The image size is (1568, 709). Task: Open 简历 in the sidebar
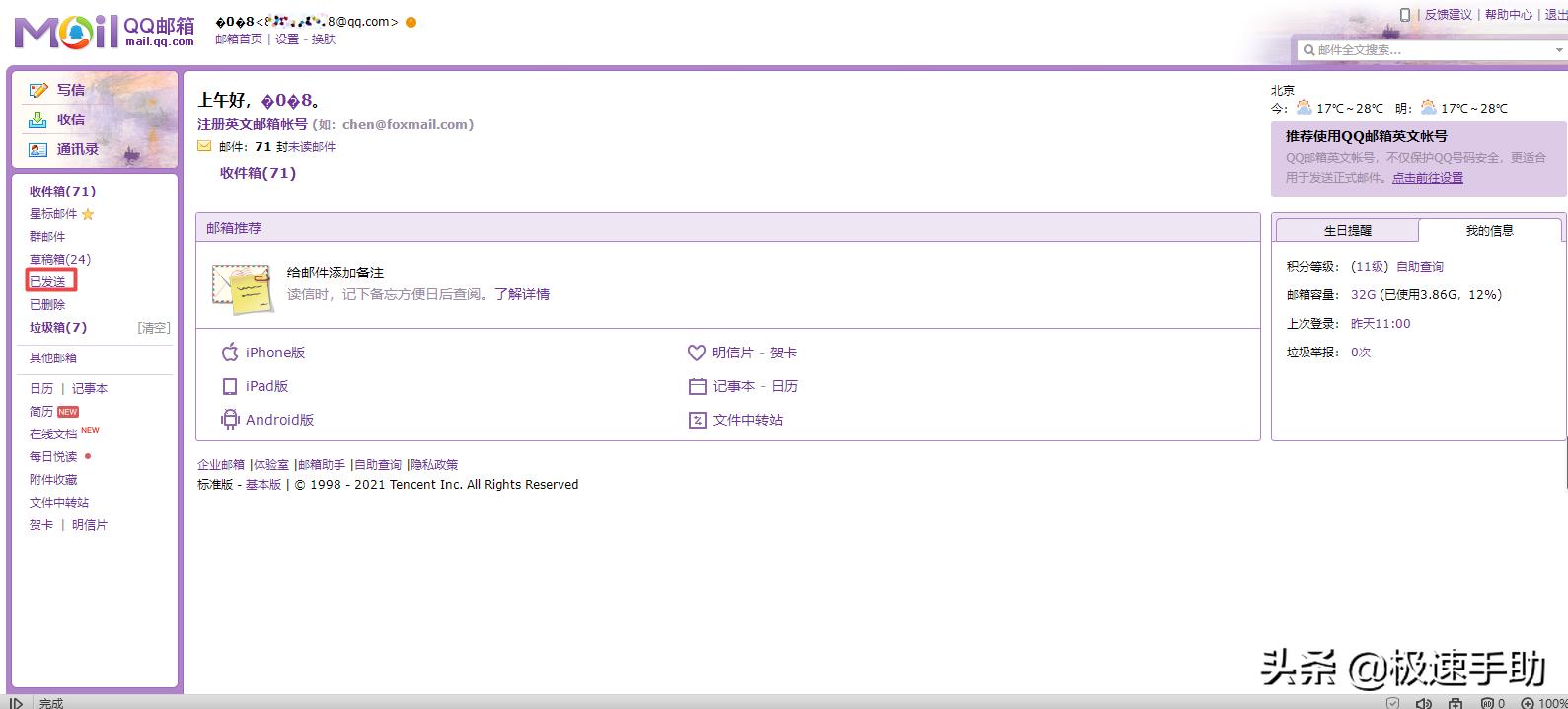(x=41, y=412)
